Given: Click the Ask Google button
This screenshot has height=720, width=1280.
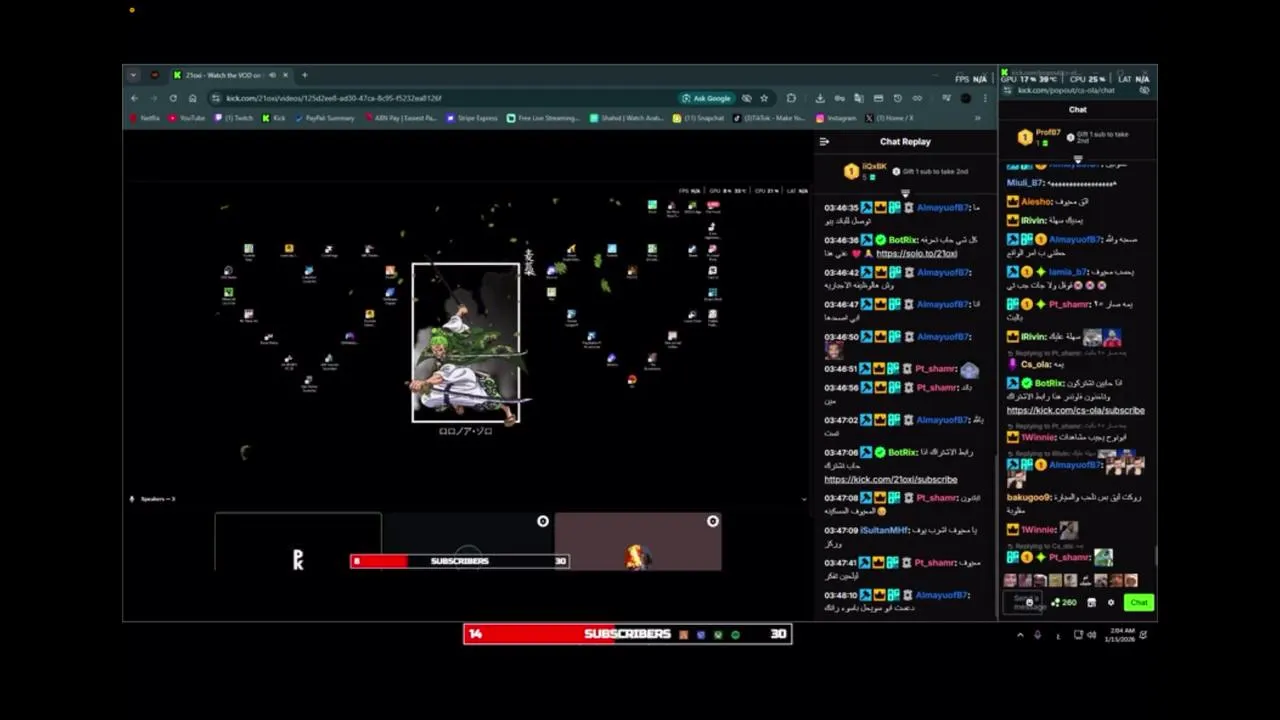Looking at the screenshot, I should point(706,98).
